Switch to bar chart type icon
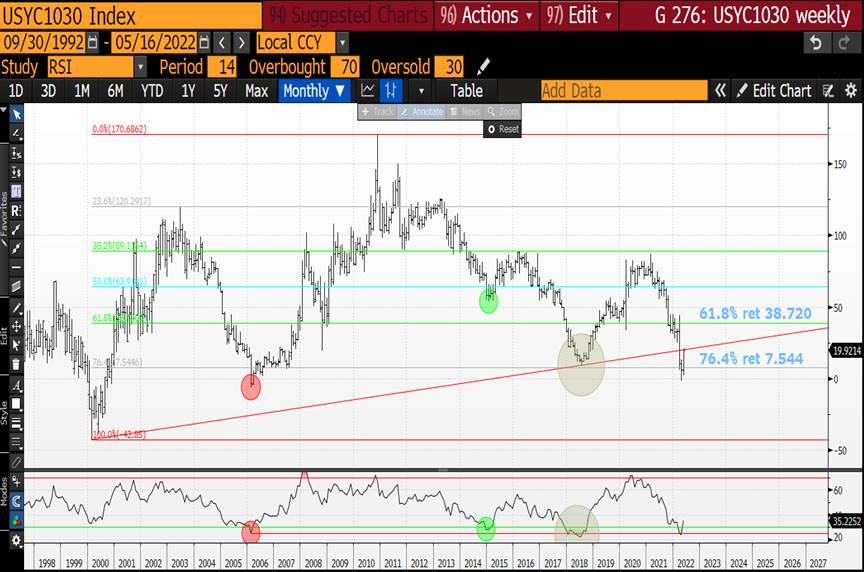This screenshot has height=572, width=864. point(391,90)
